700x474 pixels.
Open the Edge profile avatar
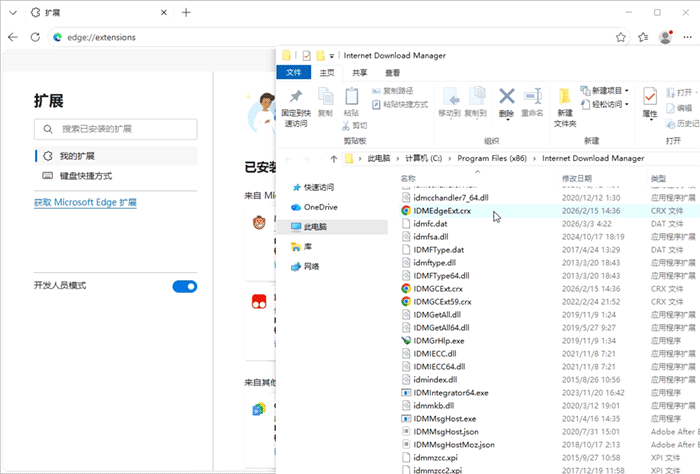tap(666, 37)
